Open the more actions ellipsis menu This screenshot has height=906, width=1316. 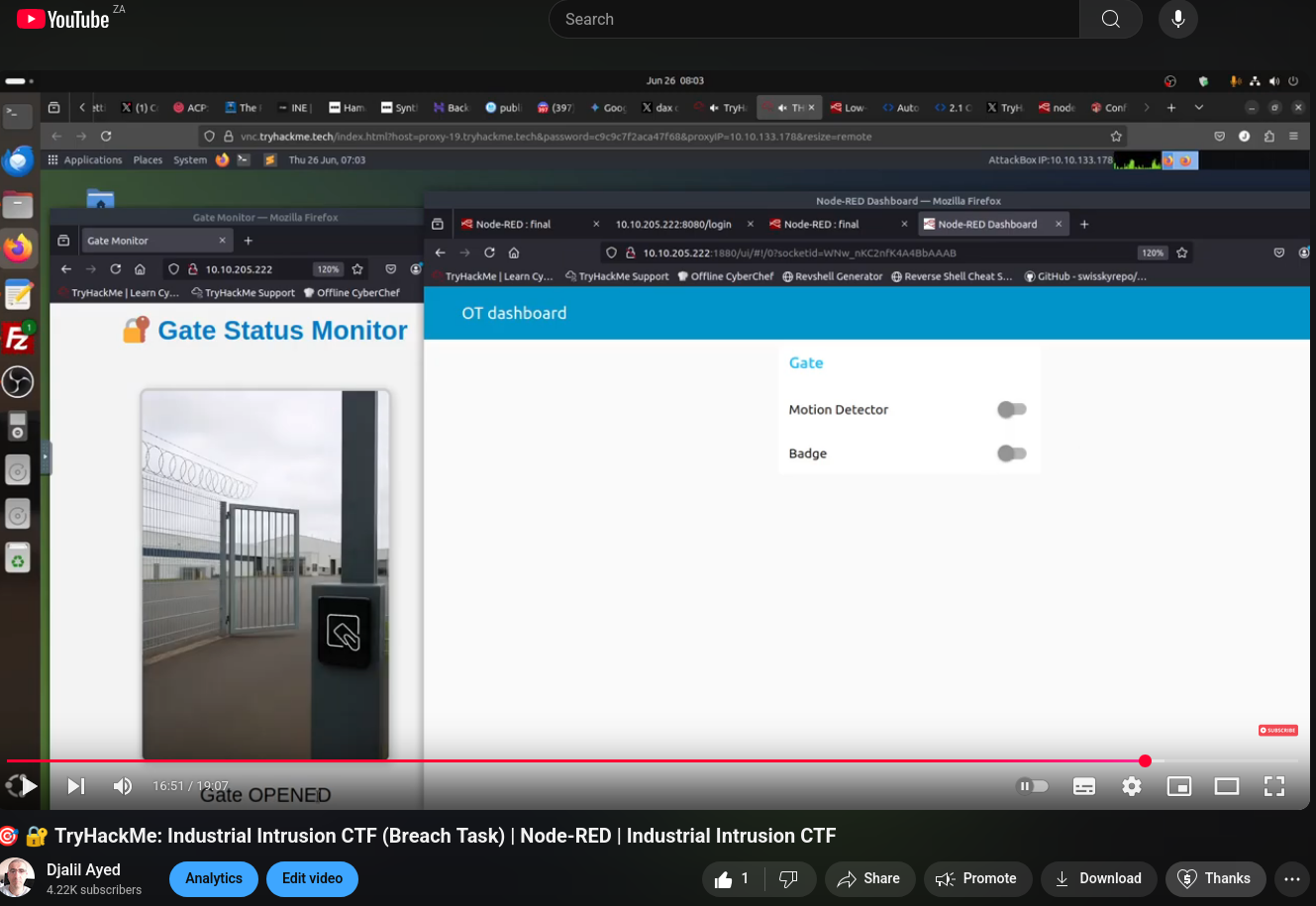[1291, 878]
